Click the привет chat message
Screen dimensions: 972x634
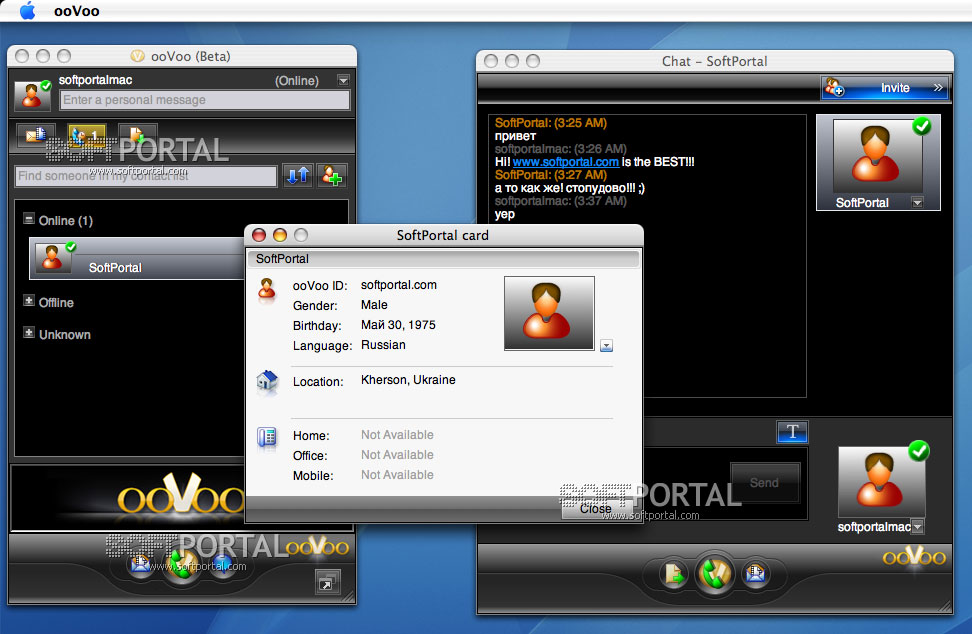pos(515,136)
